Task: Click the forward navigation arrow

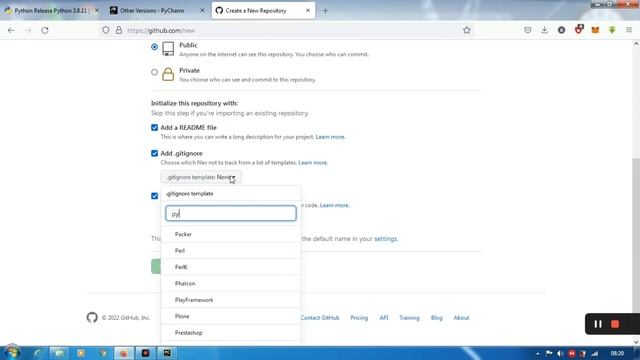Action: 28,30
